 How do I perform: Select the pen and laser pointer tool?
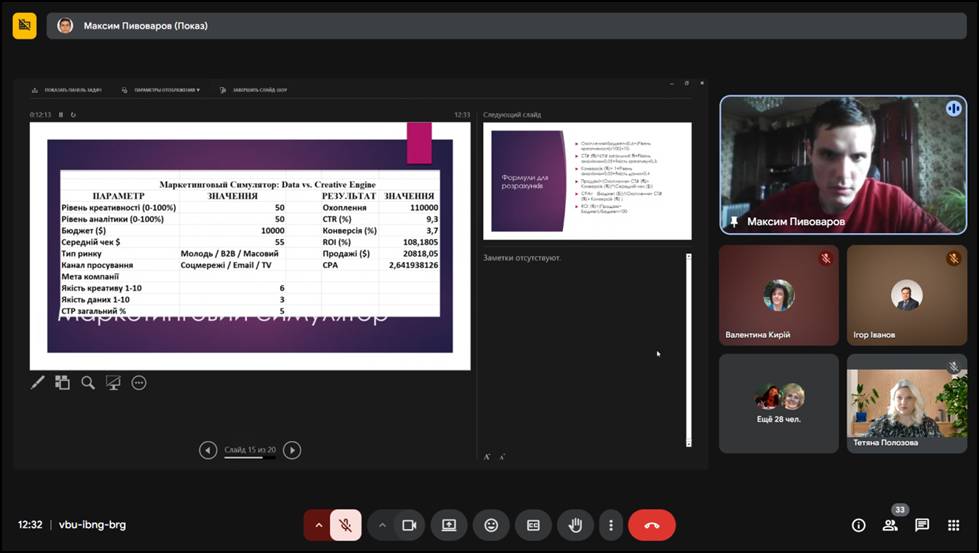point(38,382)
